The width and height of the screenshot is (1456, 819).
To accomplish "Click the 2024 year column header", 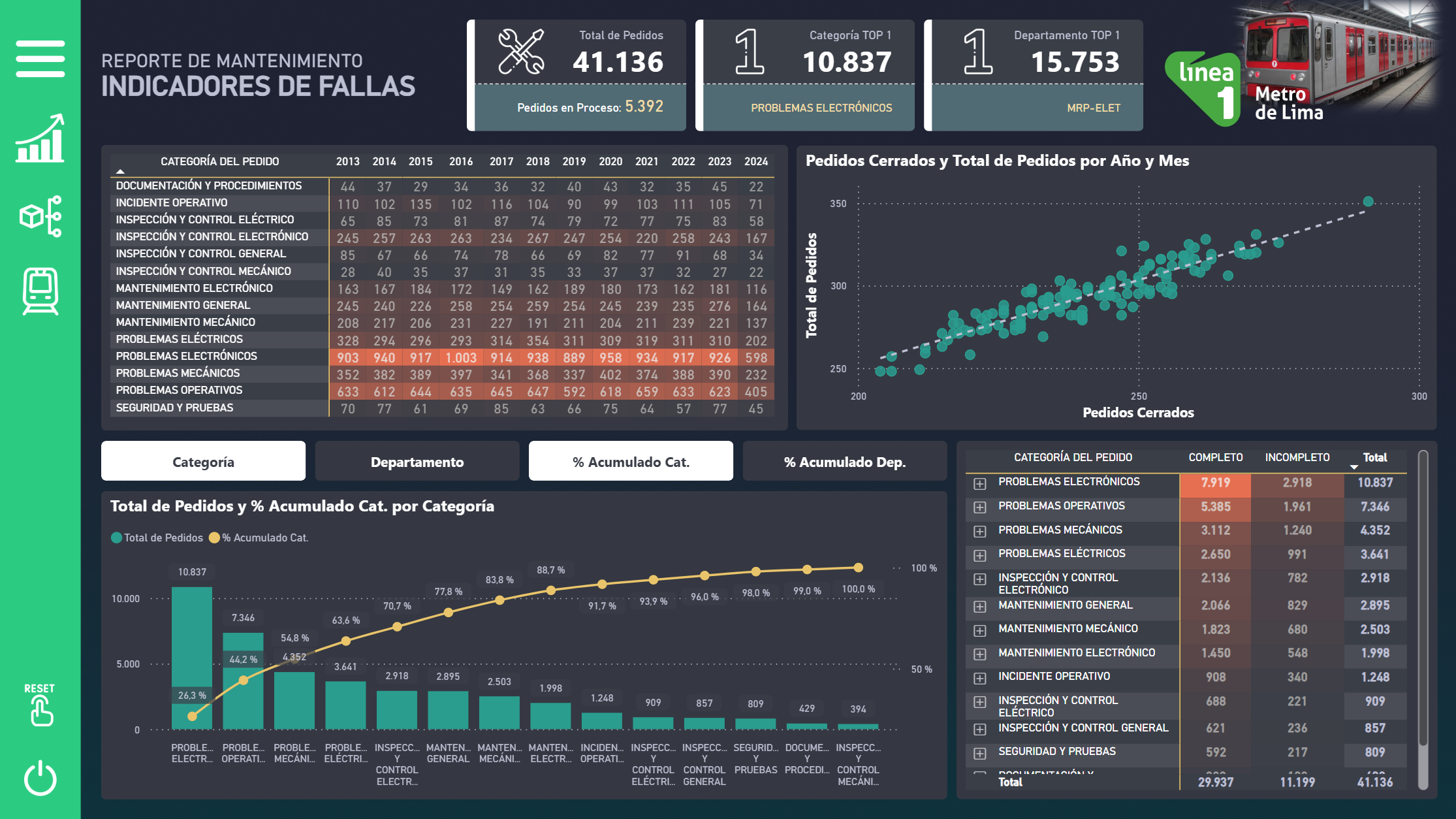I will 755,161.
